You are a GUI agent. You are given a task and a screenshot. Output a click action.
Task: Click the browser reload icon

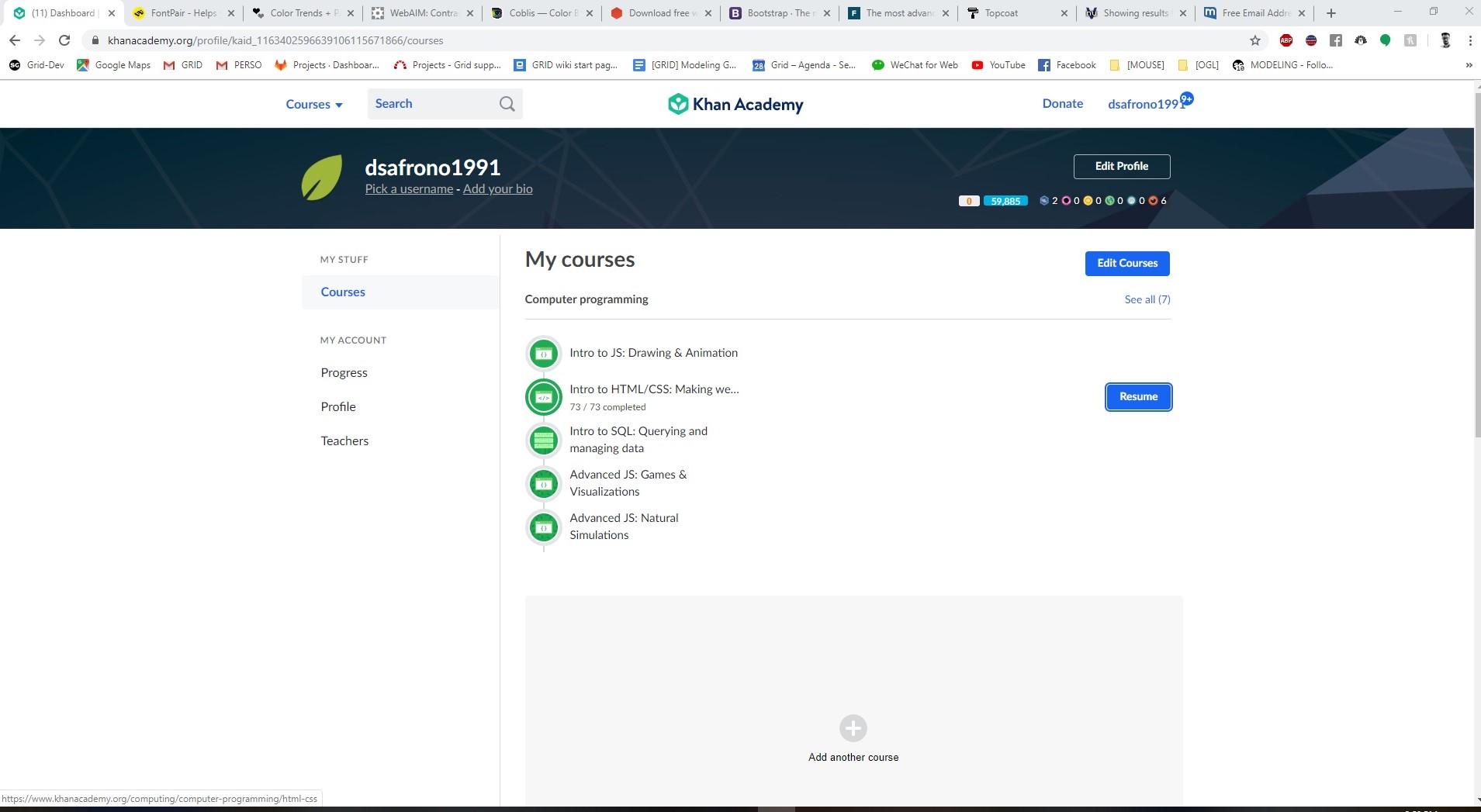click(x=64, y=40)
